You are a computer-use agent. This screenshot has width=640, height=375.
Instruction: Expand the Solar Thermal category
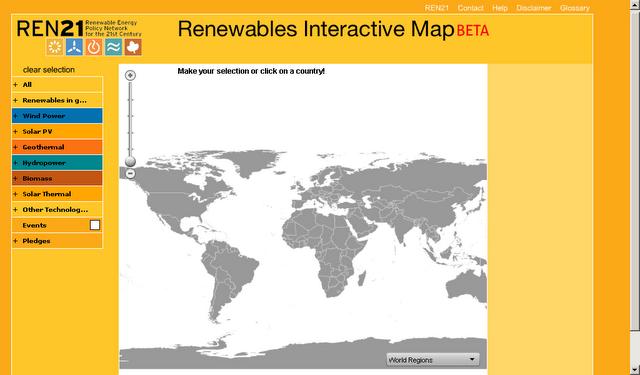(x=16, y=194)
